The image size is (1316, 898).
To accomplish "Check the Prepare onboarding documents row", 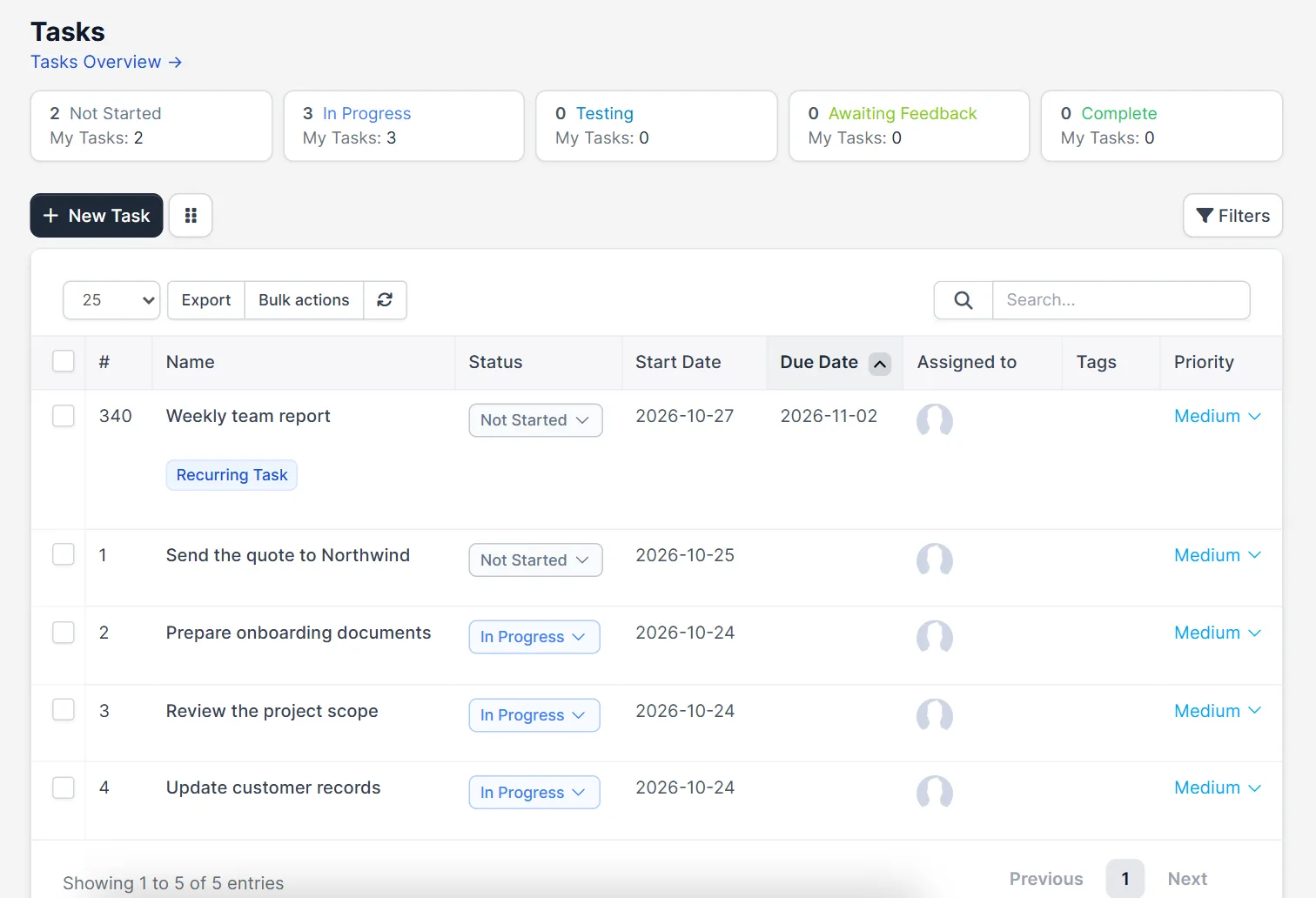I will (64, 632).
